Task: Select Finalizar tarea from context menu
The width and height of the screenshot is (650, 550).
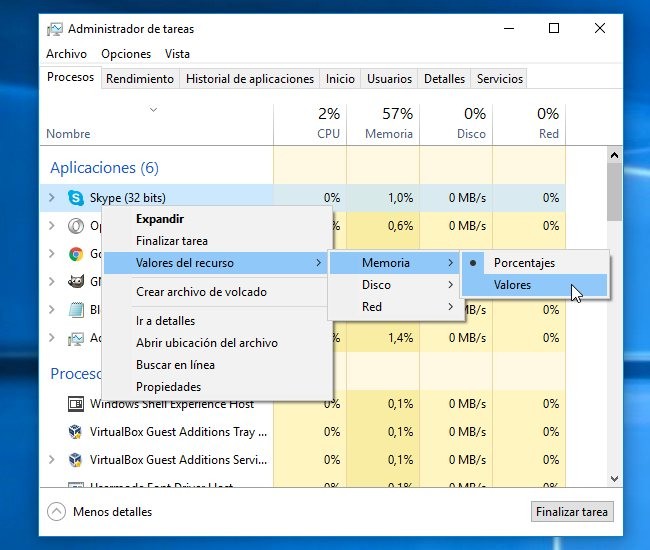Action: coord(171,241)
